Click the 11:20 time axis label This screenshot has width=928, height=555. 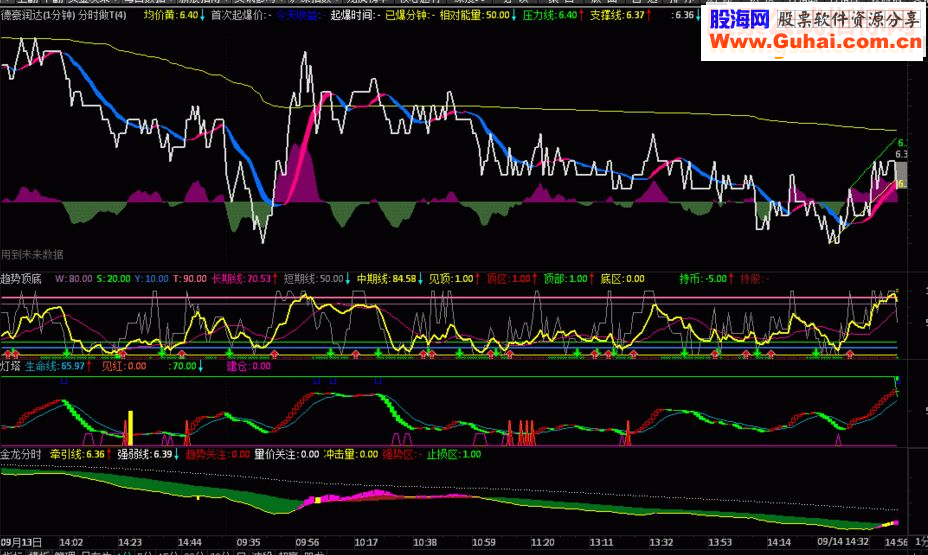543,542
